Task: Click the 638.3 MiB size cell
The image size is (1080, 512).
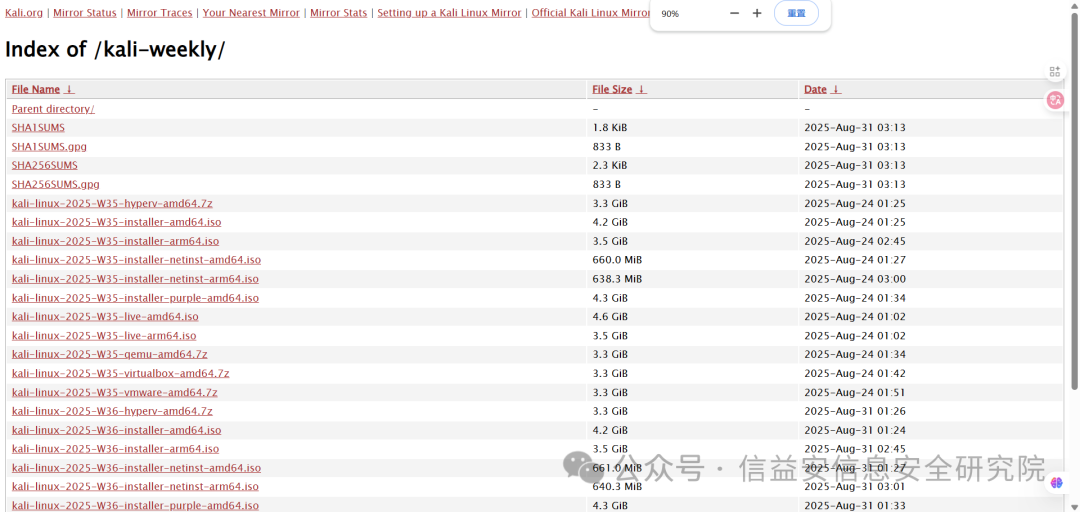Action: [617, 279]
